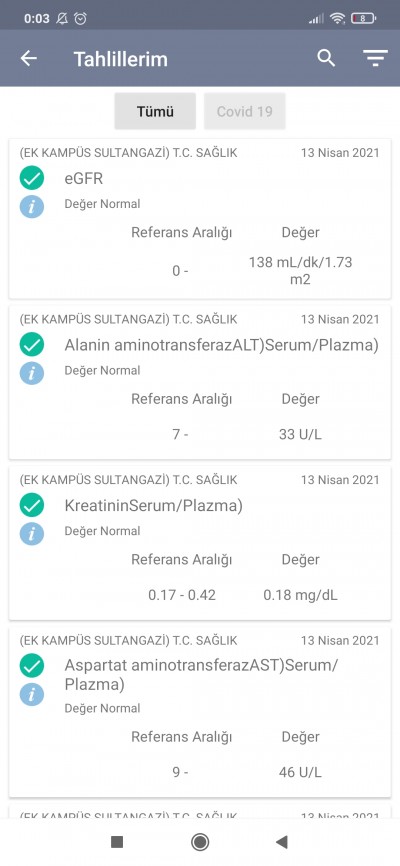Tap the green checkmark next to eGFR
Screen dimensions: 400x866
[x=31, y=178]
